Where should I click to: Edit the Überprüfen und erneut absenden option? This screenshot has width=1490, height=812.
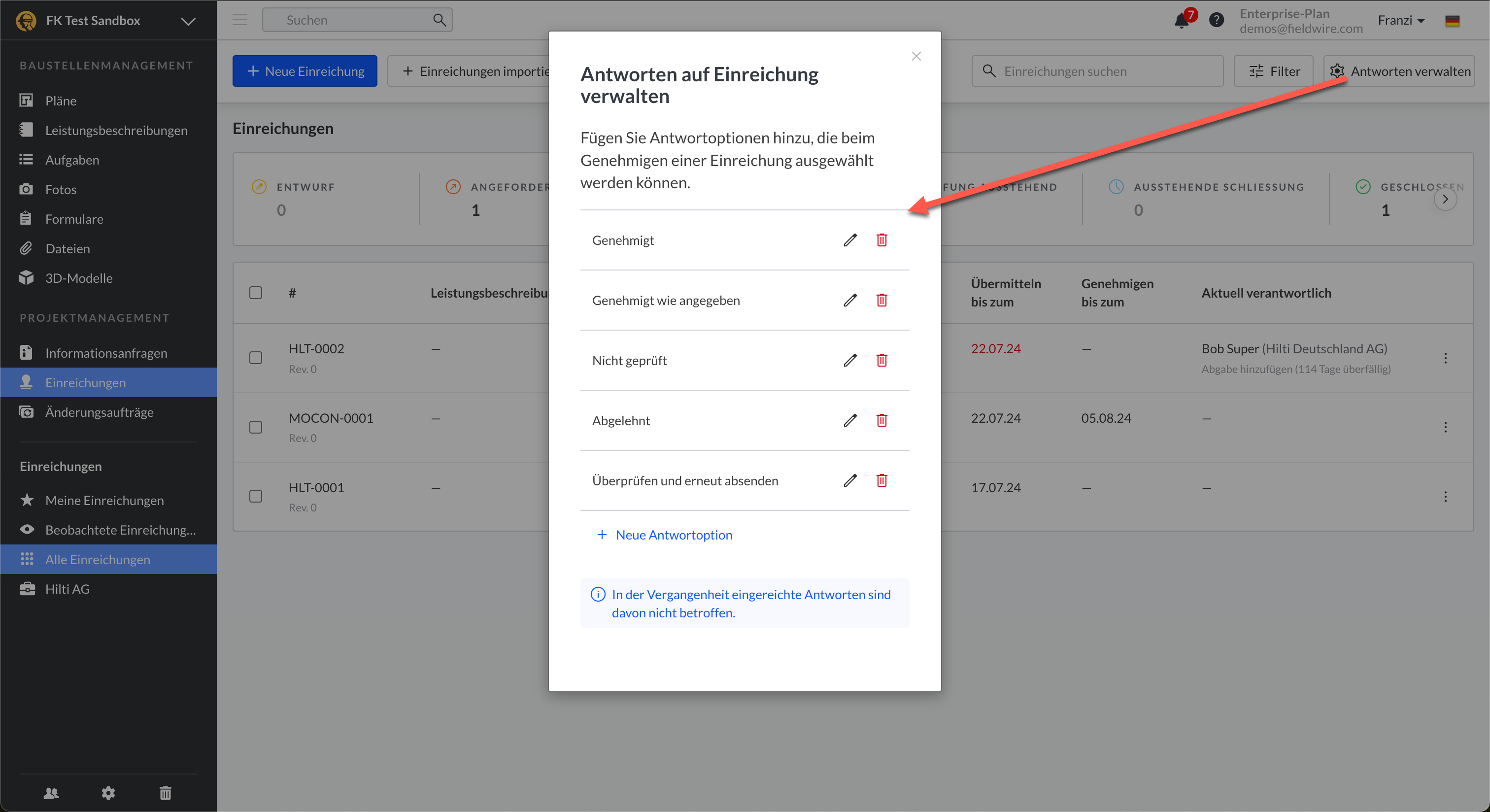849,480
